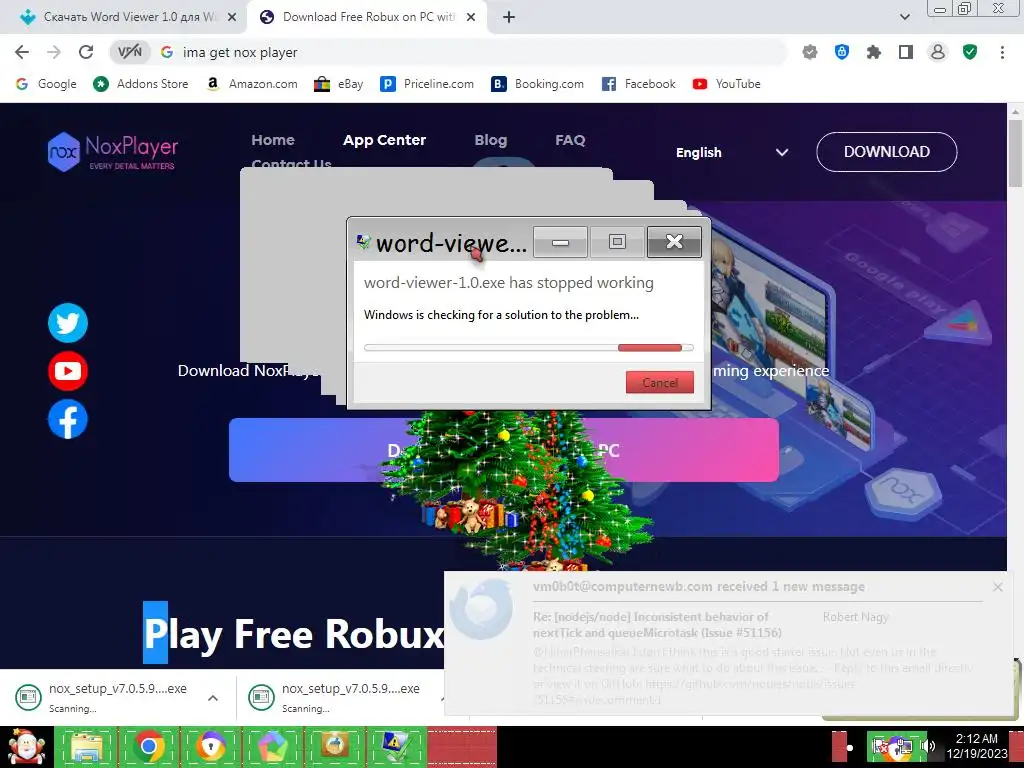Open the Booking.com bookmark

pos(537,84)
